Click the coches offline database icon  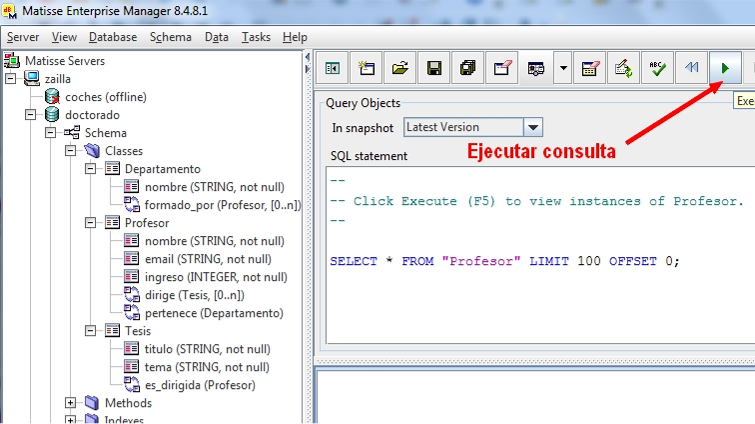pyautogui.click(x=52, y=96)
